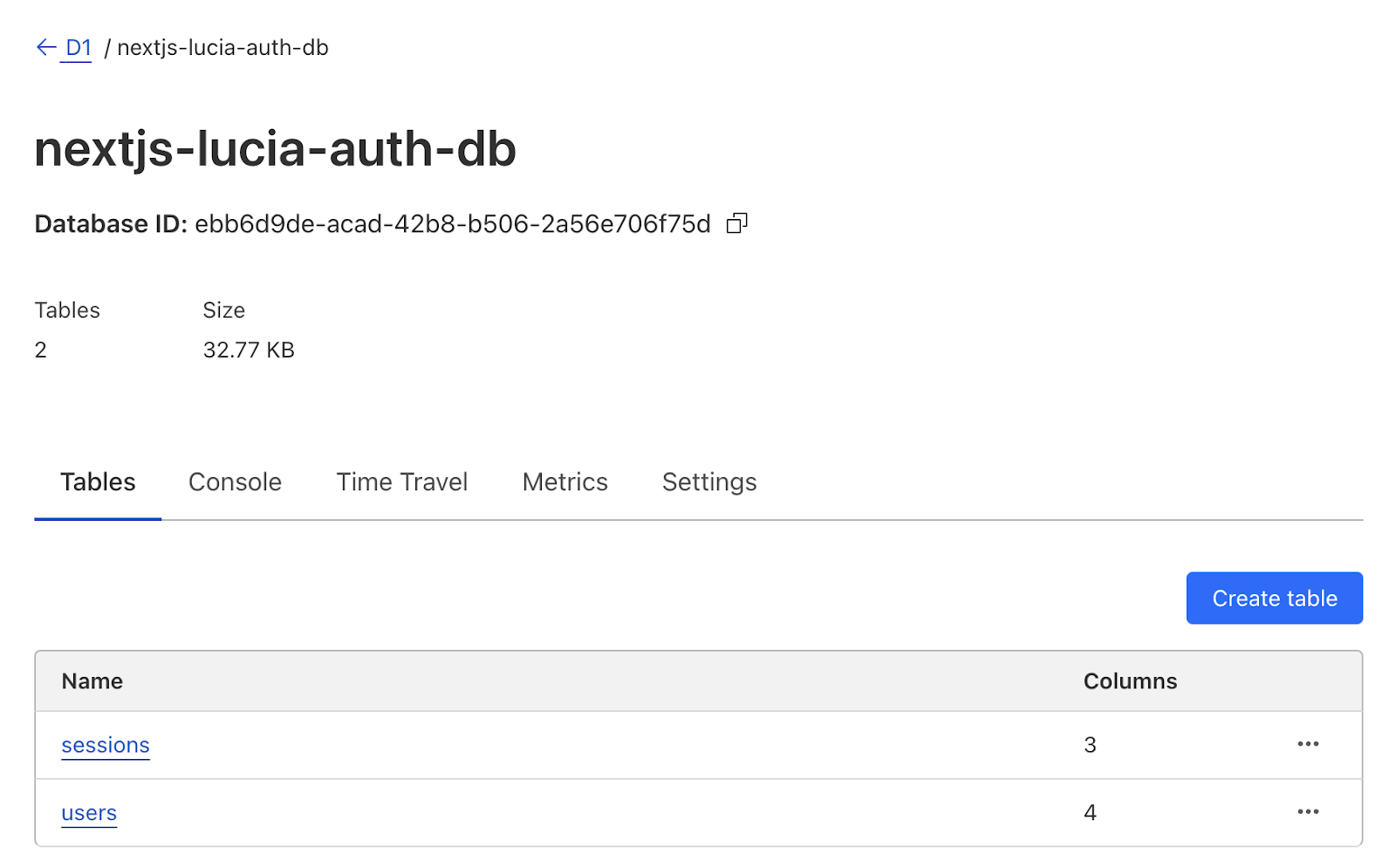Viewport: 1396px width, 868px height.
Task: Click the nextjs-lucia-auth-db page heading
Action: 275,149
